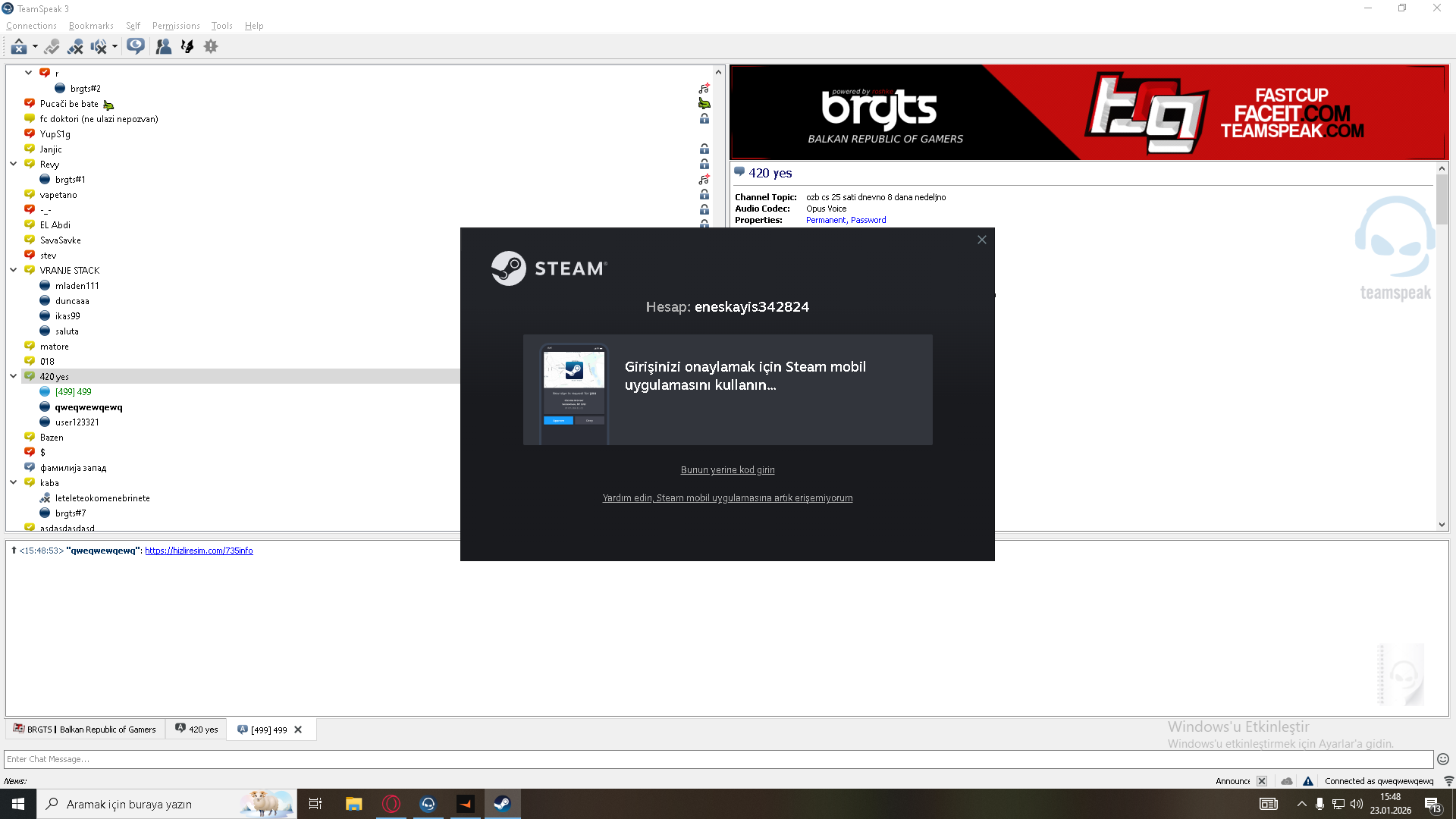Click the Bazen channel icon

pos(30,437)
